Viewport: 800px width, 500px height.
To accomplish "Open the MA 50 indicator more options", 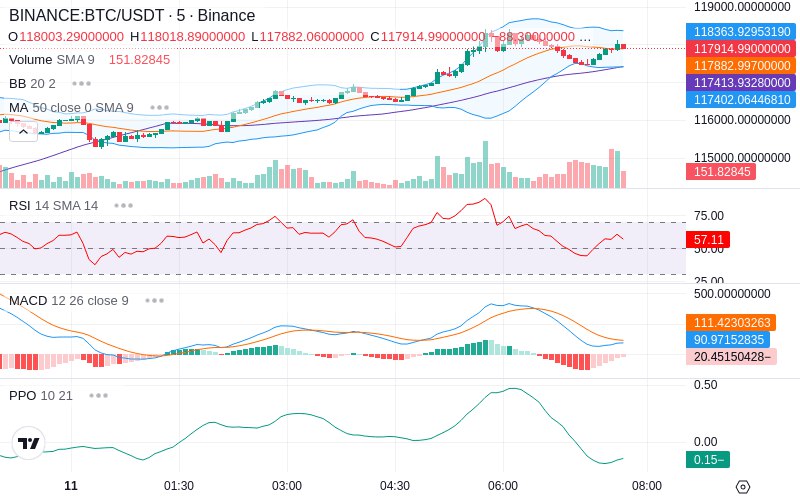I will point(160,108).
